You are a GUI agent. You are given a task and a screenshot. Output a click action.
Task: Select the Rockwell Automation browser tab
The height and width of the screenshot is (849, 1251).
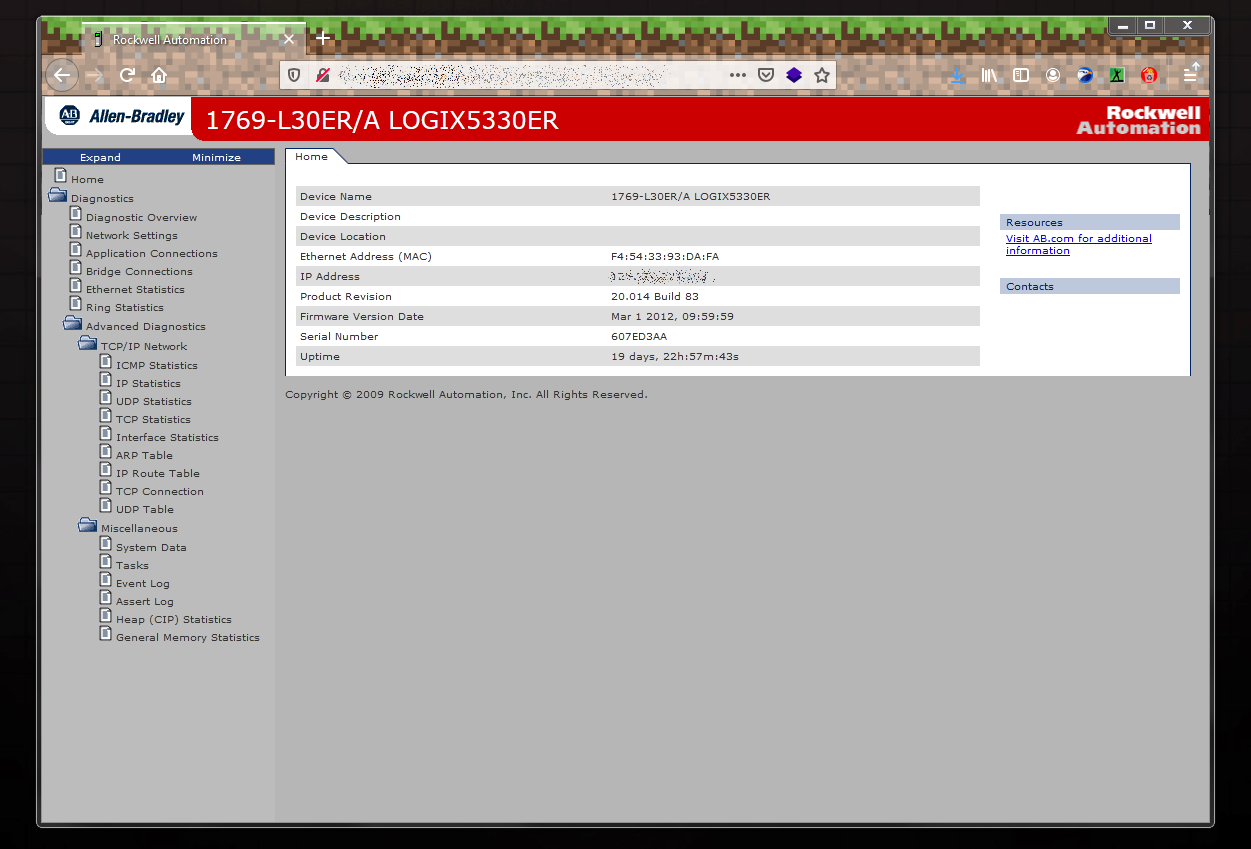[x=194, y=39]
